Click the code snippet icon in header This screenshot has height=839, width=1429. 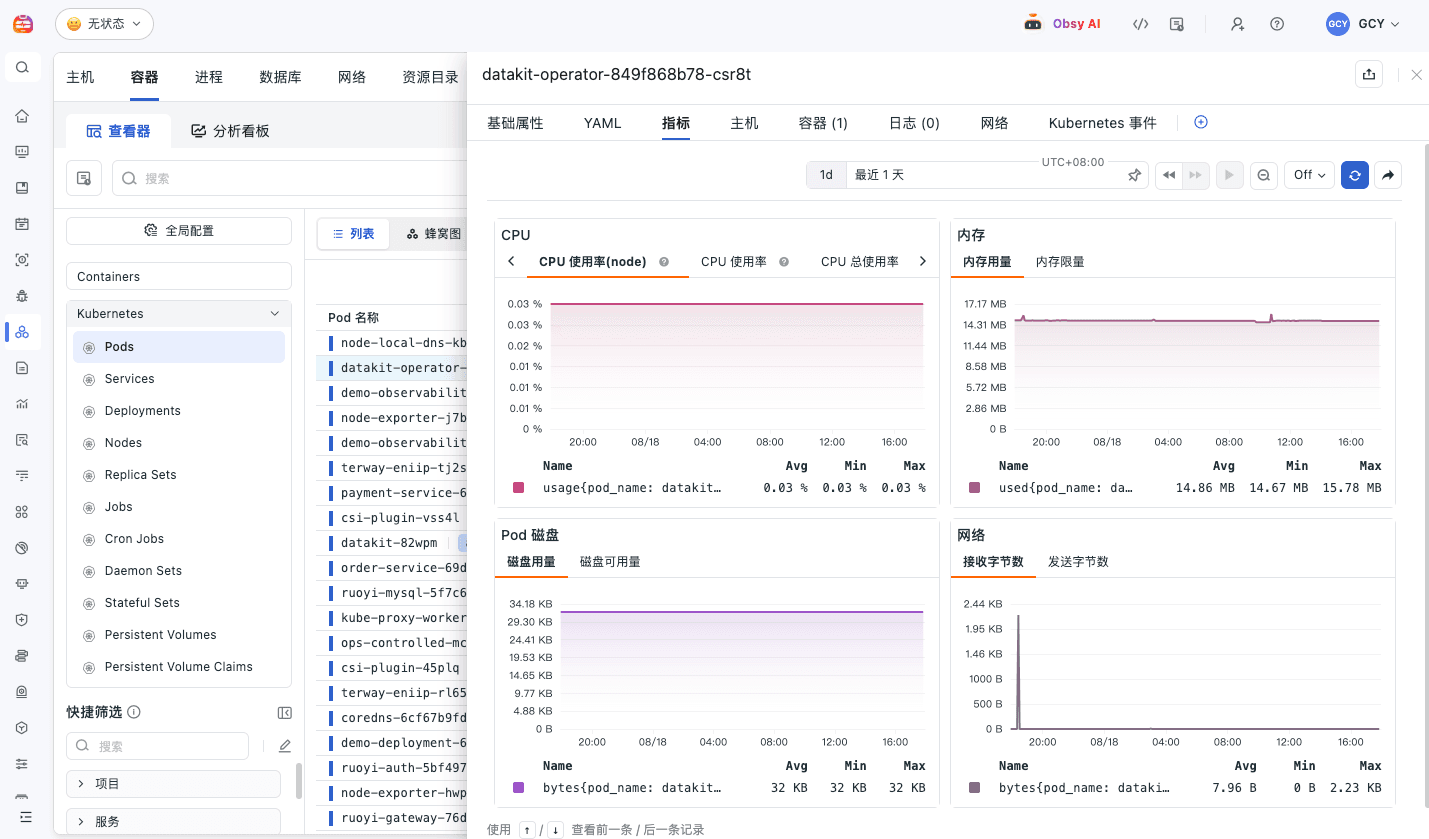1140,24
